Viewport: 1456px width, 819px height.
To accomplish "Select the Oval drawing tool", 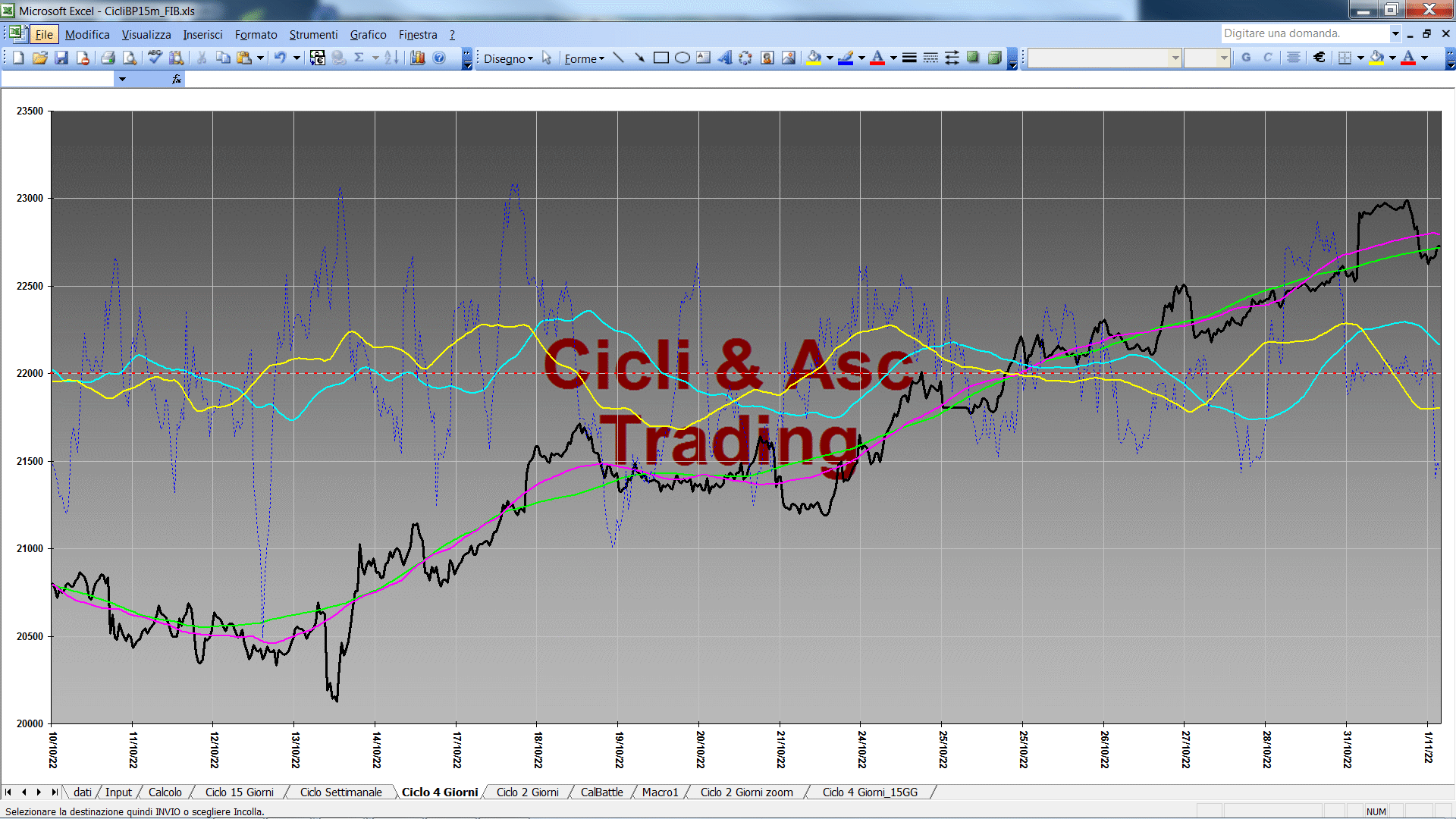I will 682,58.
